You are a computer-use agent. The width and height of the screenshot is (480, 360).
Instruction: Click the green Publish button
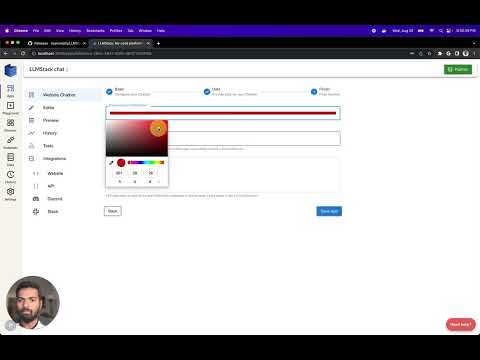458,69
